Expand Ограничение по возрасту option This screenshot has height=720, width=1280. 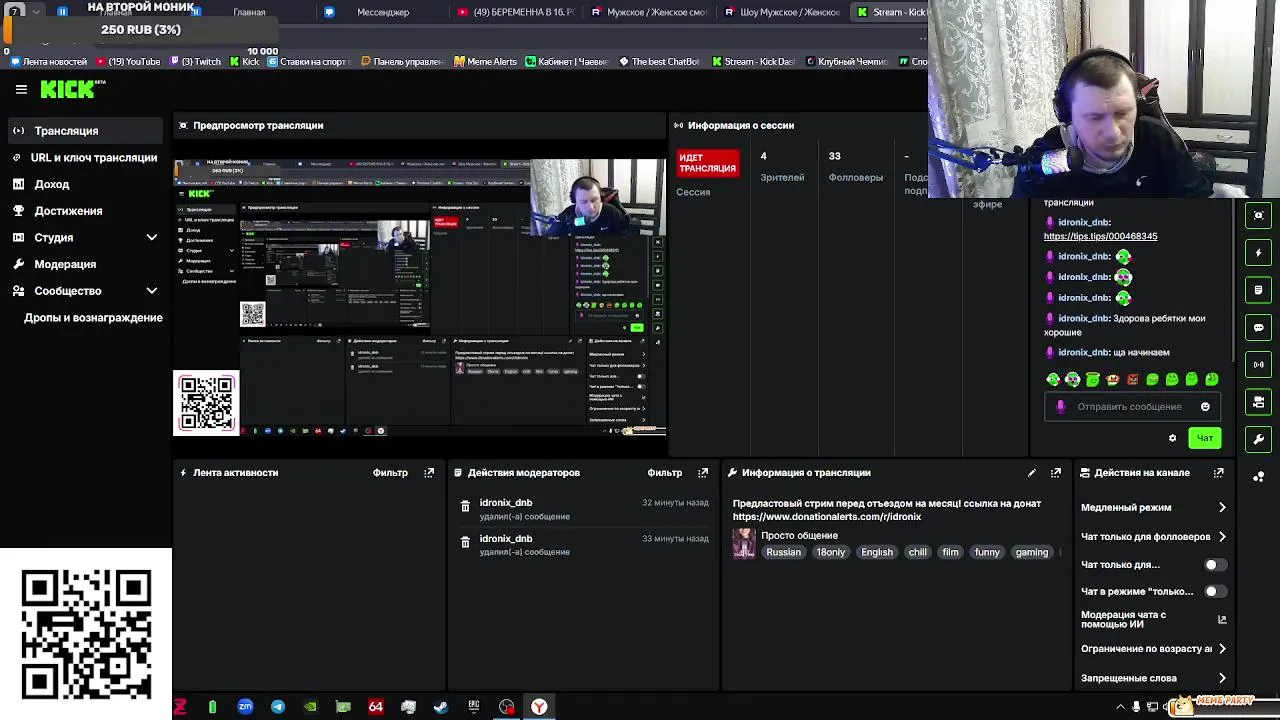[1153, 649]
